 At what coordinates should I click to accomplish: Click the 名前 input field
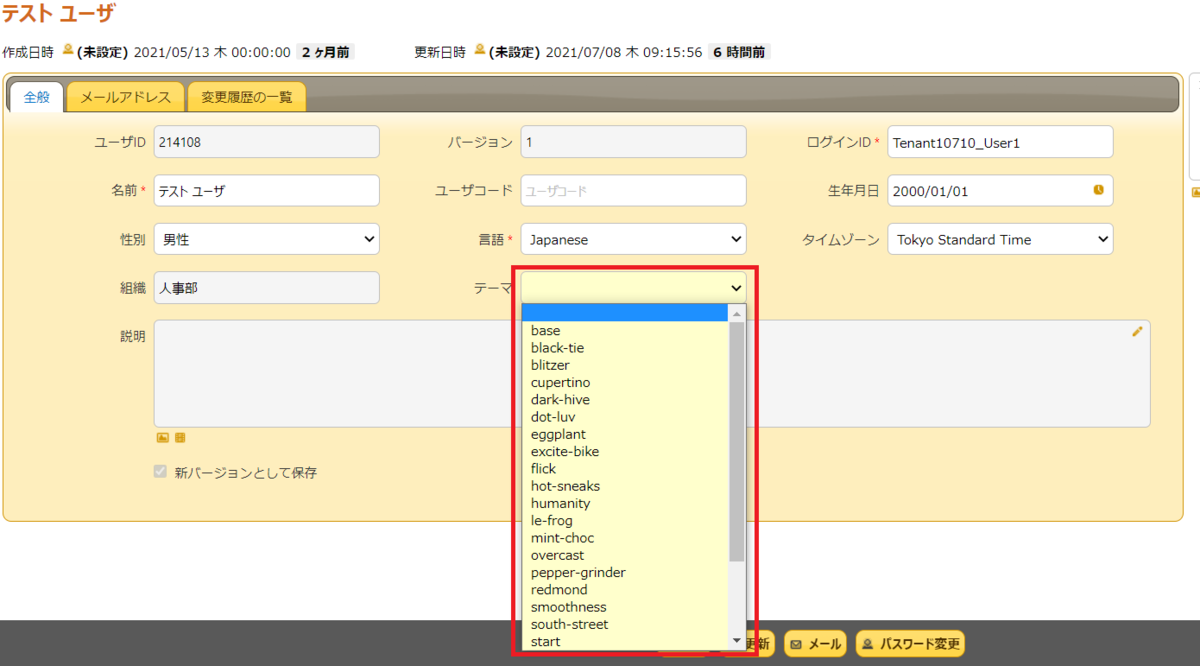(x=267, y=190)
